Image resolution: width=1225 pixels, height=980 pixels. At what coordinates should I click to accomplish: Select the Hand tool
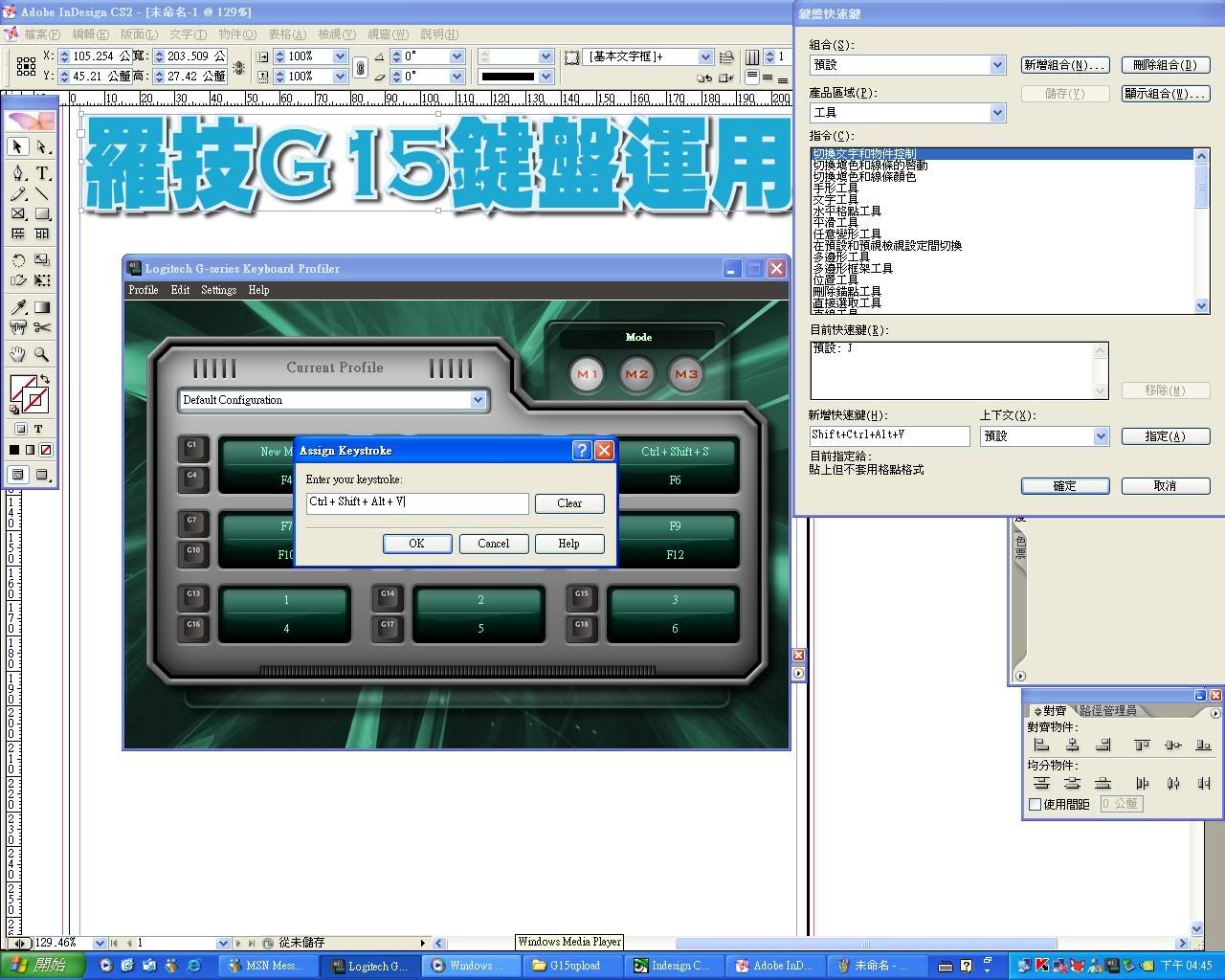pyautogui.click(x=17, y=354)
